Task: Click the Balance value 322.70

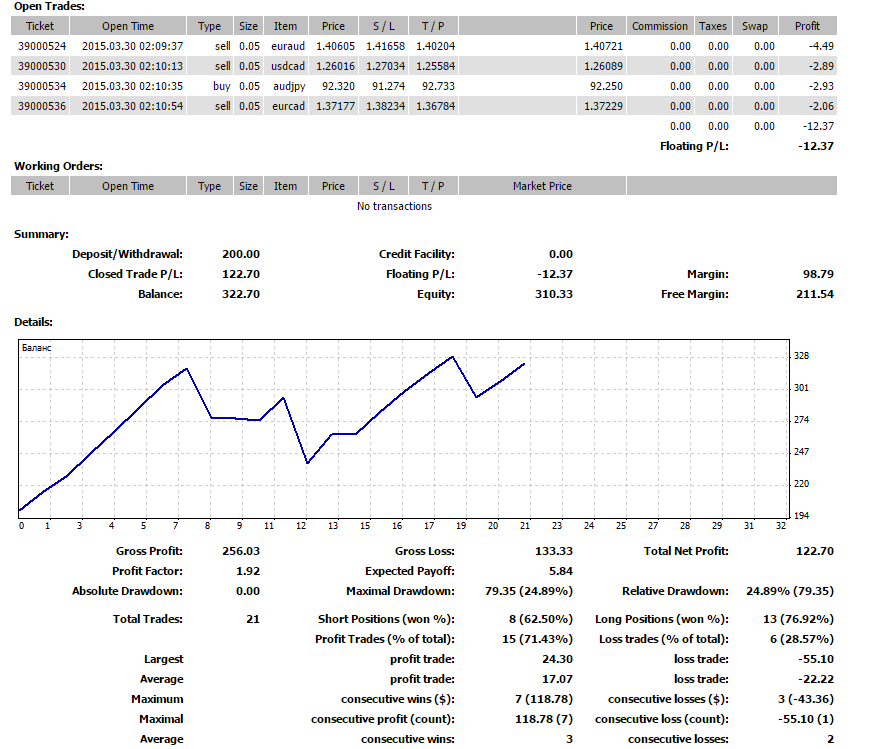Action: (241, 294)
